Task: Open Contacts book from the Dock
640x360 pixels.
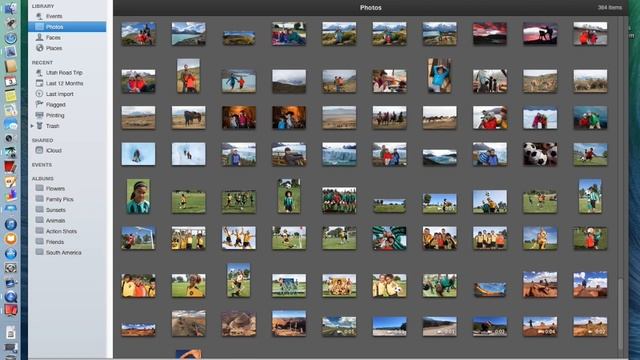Action: (10, 66)
